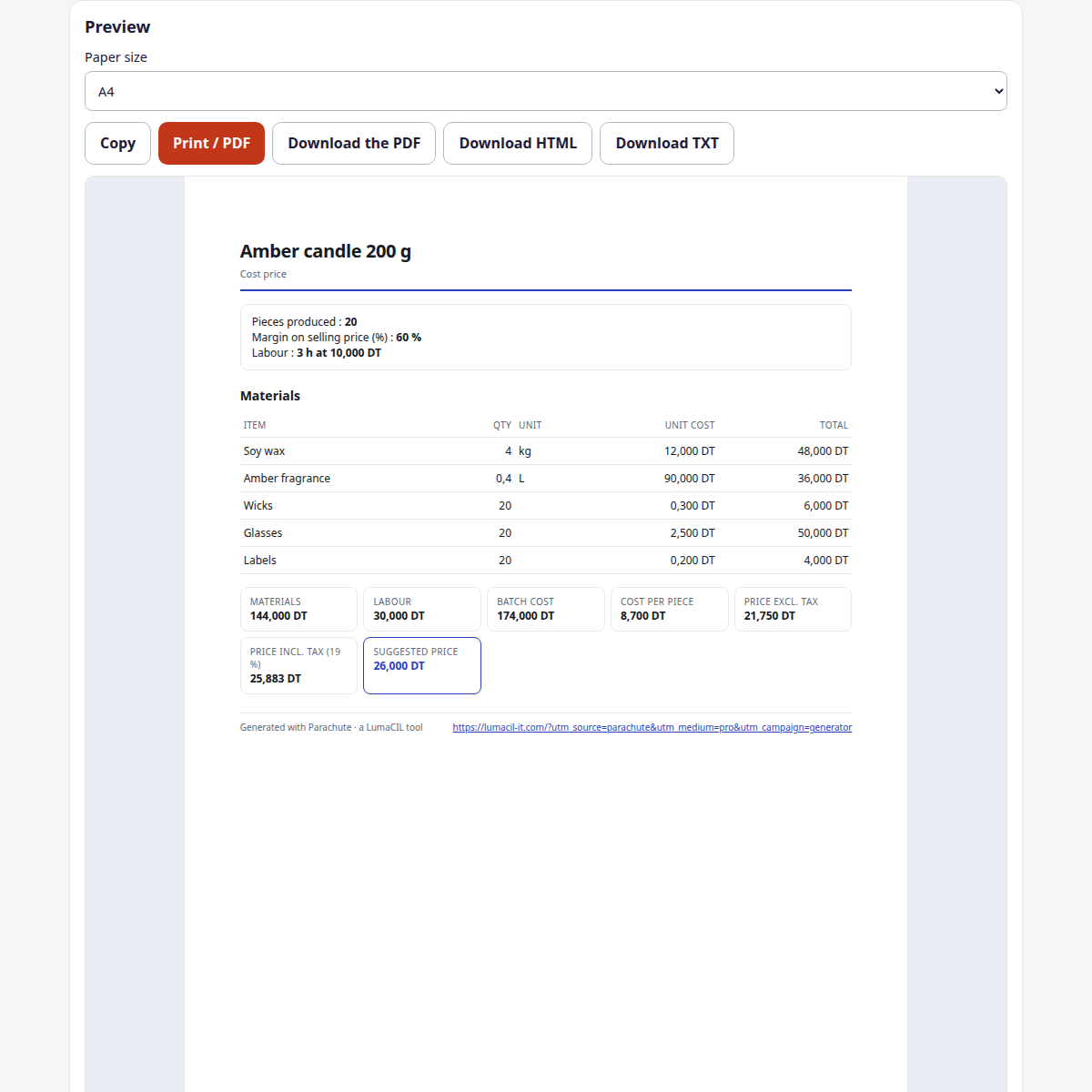This screenshot has width=1092, height=1092.
Task: Click the 'Labels' item name
Action: tap(259, 561)
